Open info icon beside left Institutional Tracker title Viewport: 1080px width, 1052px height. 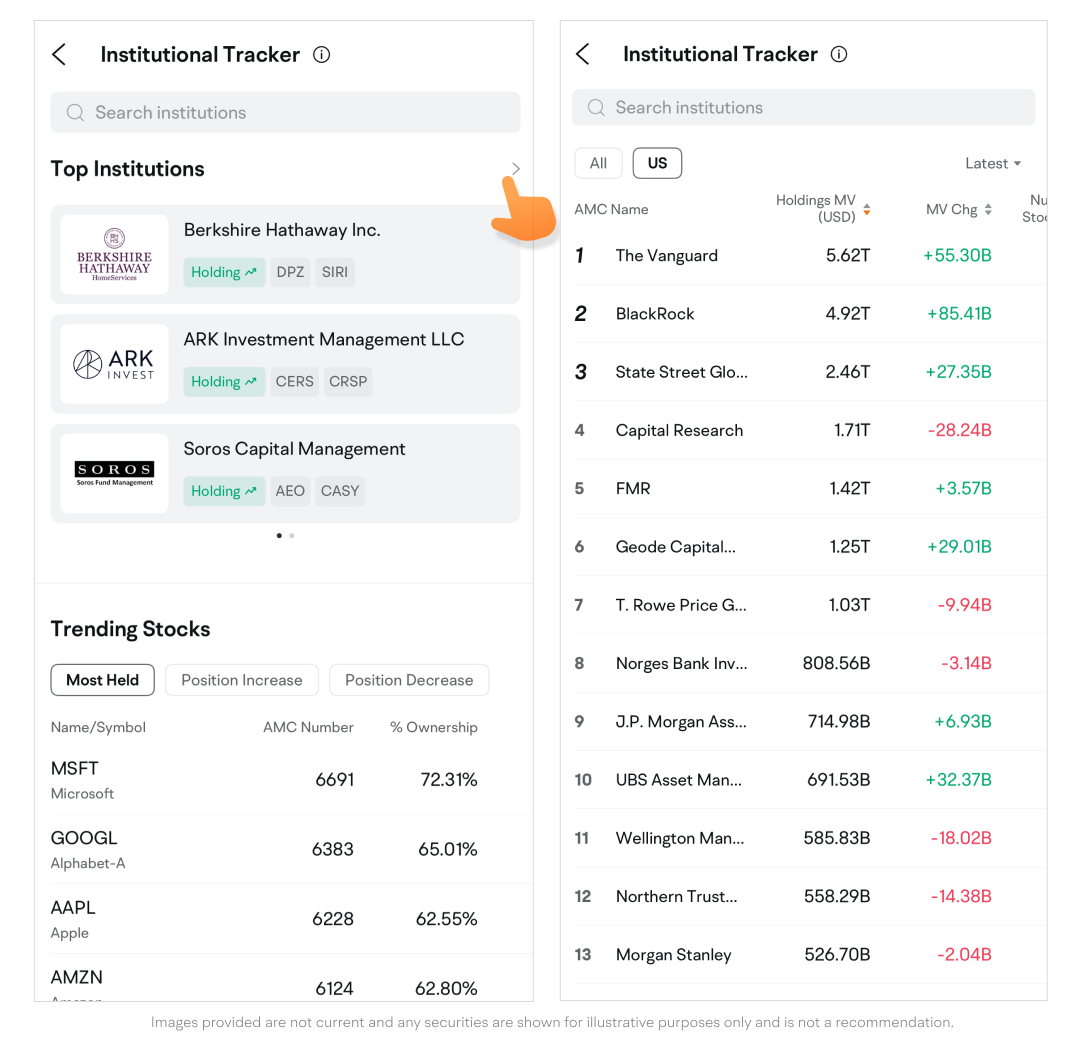point(322,54)
